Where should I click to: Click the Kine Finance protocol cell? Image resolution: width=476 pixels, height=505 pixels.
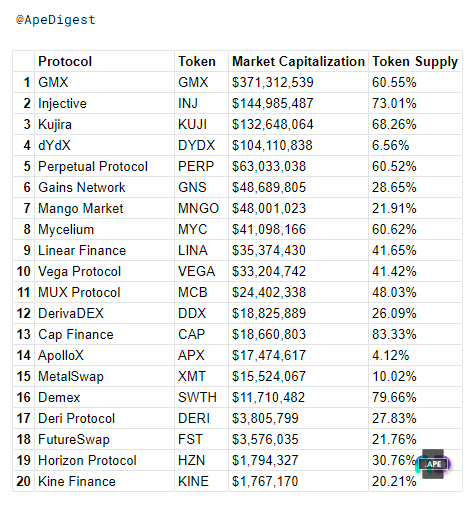point(104,481)
